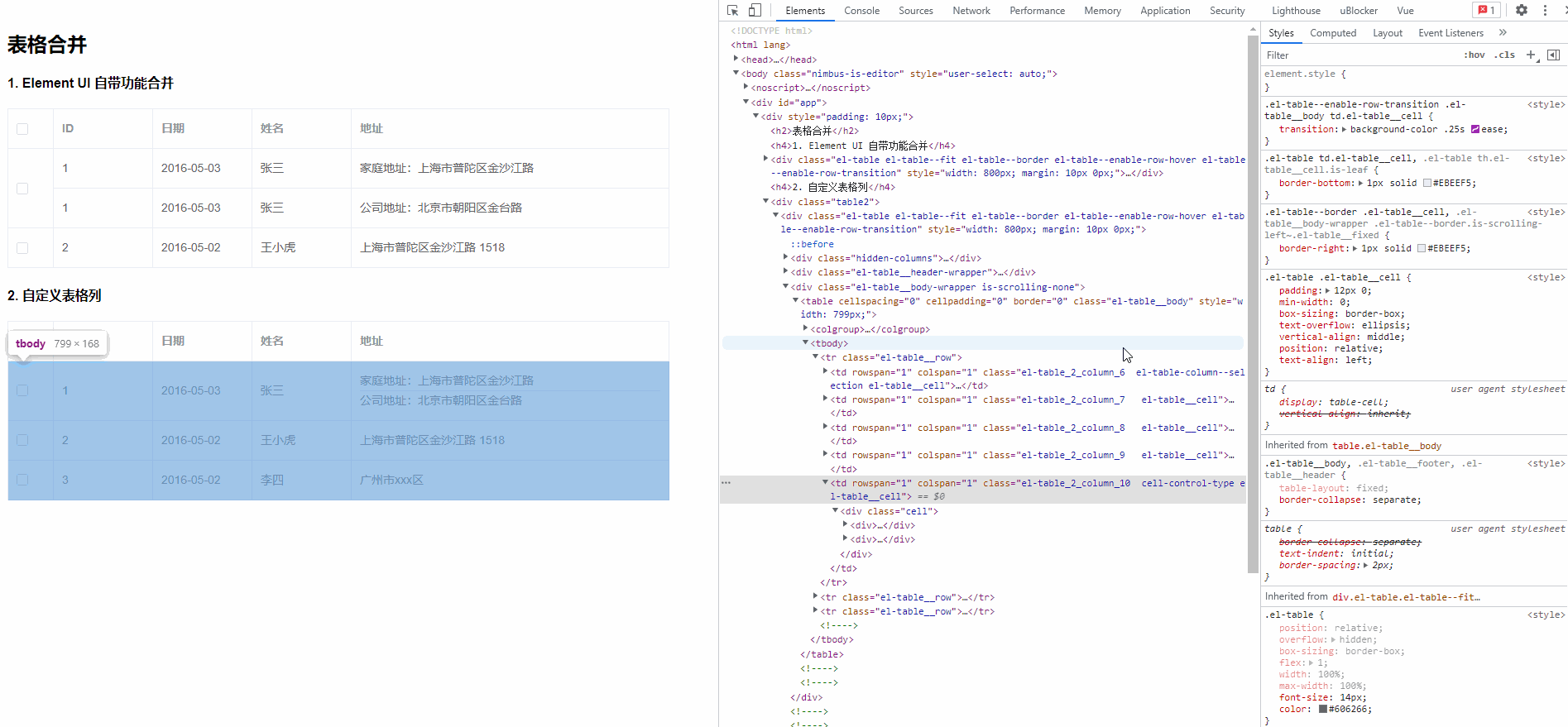Toggle device toolbar icon in DevTools
This screenshot has width=1568, height=727.
click(755, 11)
